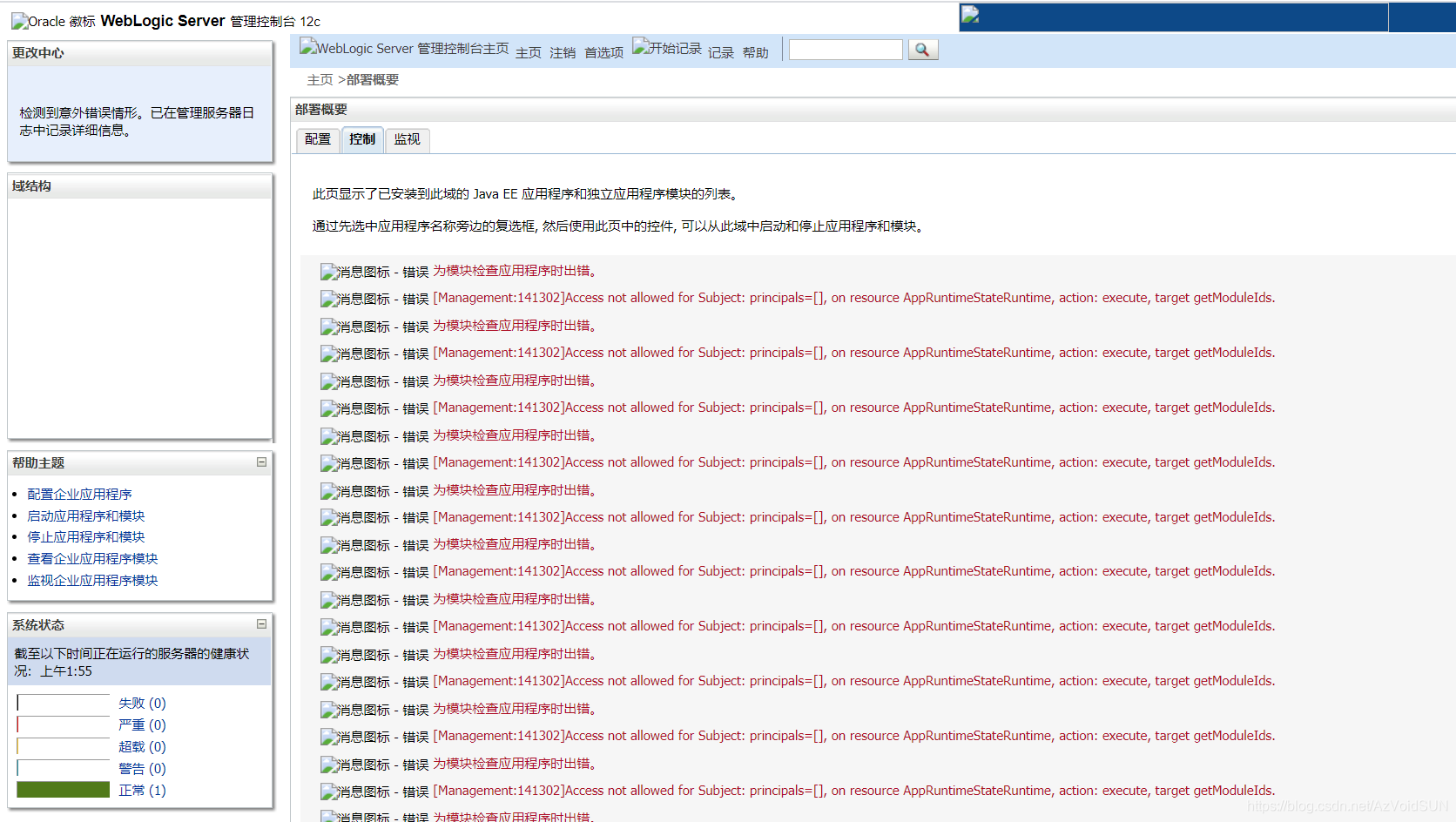Click the 警告 (0) status link
This screenshot has width=1456, height=822.
click(x=142, y=769)
